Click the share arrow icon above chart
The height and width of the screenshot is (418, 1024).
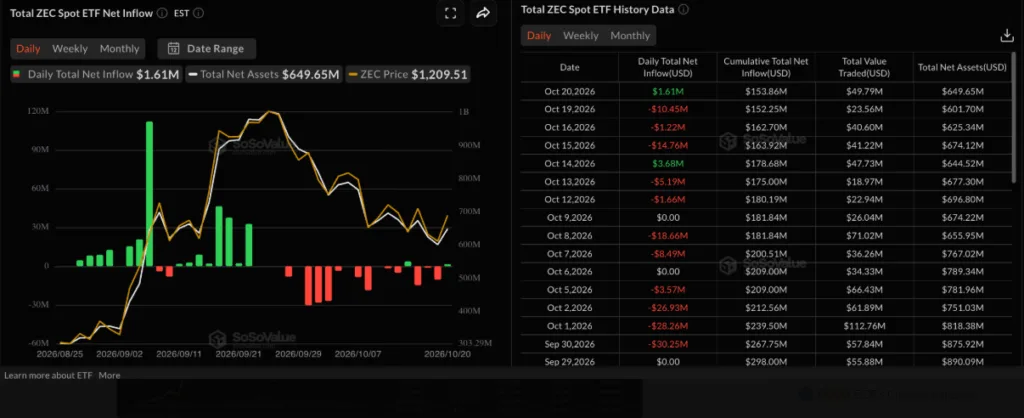tap(483, 13)
